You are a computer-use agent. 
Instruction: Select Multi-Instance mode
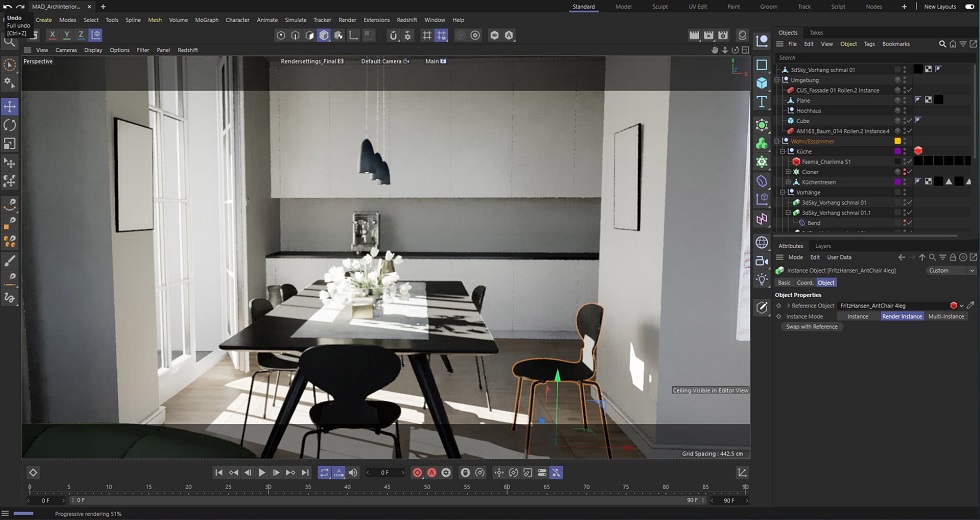[x=946, y=316]
